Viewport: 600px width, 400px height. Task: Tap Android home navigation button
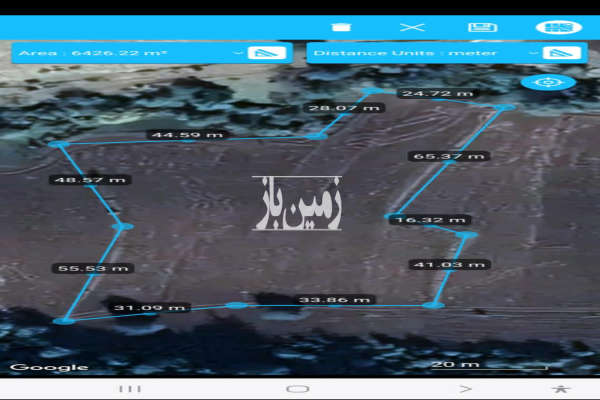(x=298, y=388)
